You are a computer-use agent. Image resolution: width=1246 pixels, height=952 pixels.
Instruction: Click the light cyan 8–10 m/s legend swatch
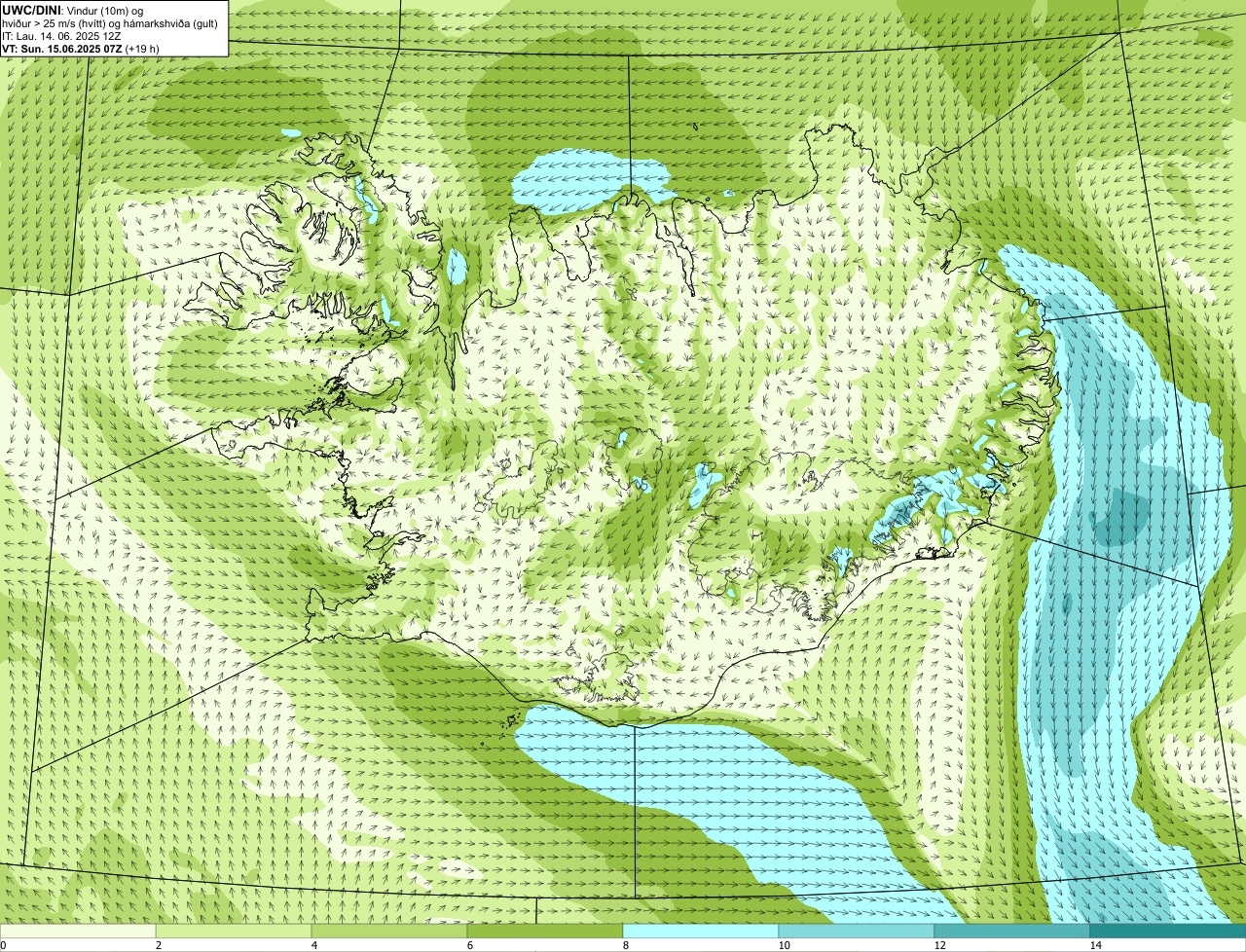tap(701, 931)
